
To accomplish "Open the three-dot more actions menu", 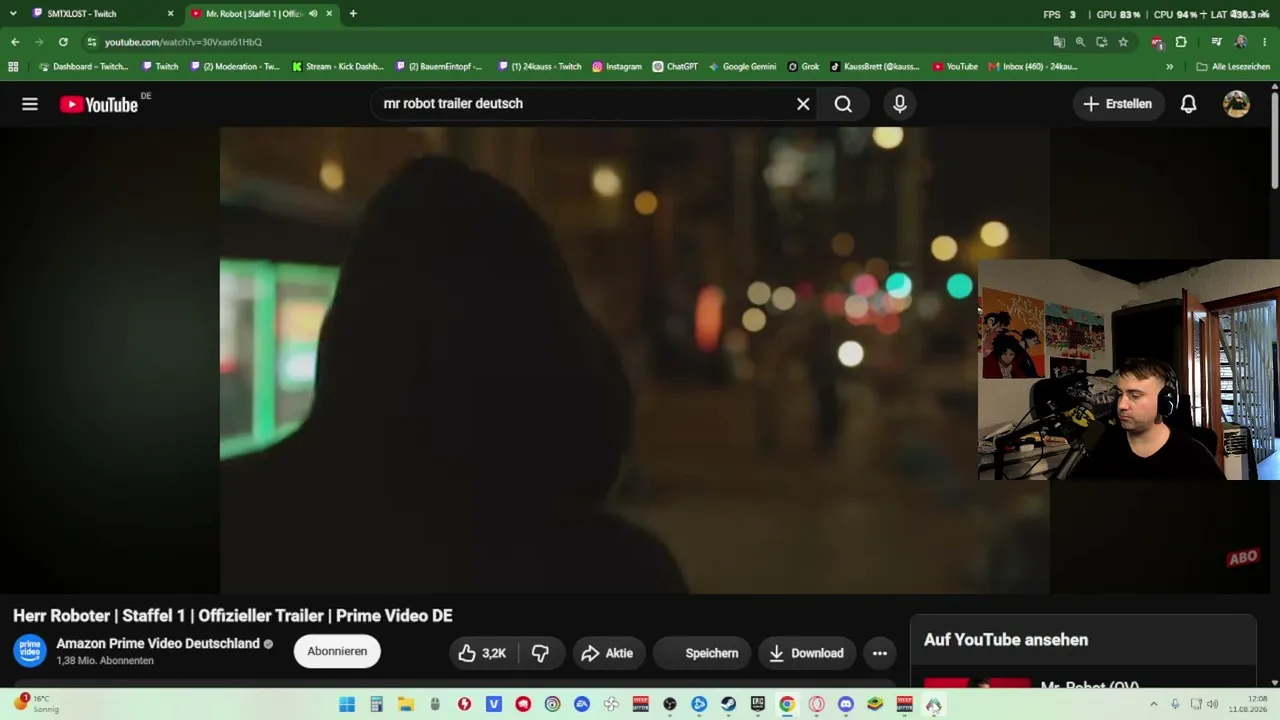I will pyautogui.click(x=880, y=653).
